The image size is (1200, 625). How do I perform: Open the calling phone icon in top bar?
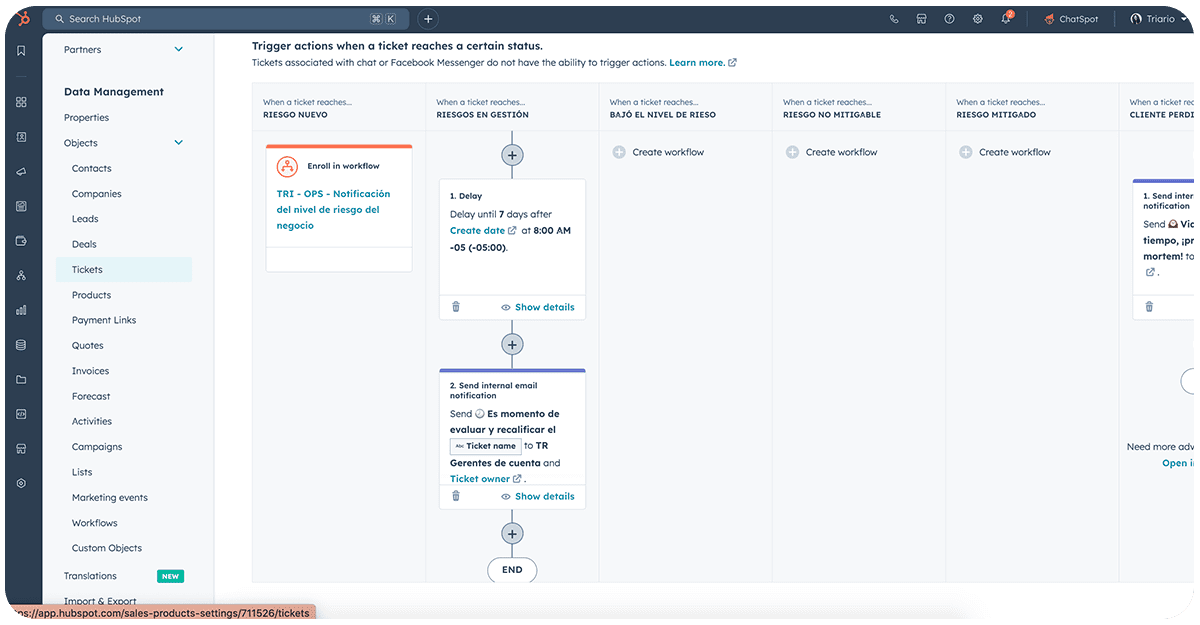[x=894, y=19]
